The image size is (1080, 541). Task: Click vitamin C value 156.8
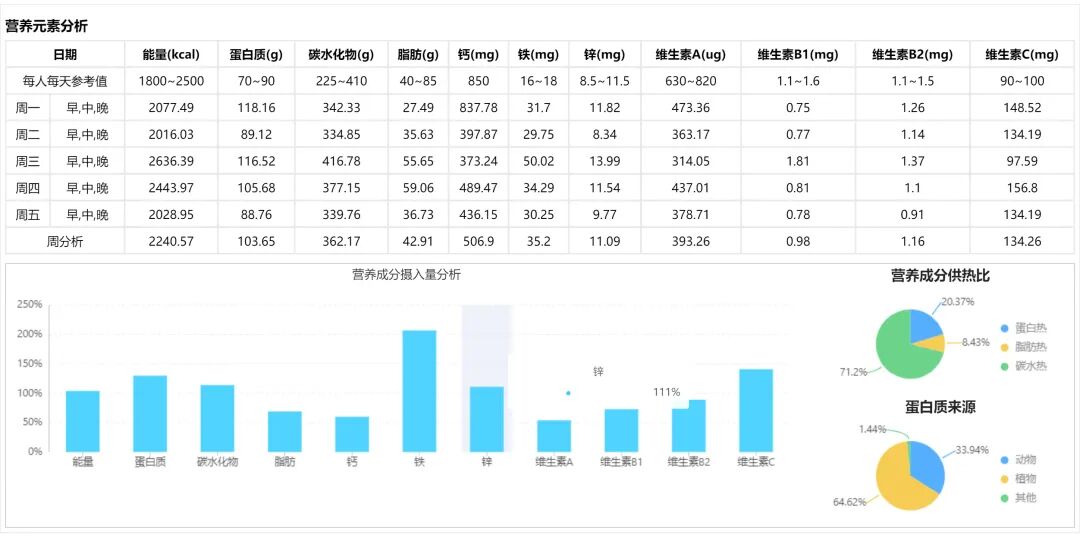click(1022, 188)
